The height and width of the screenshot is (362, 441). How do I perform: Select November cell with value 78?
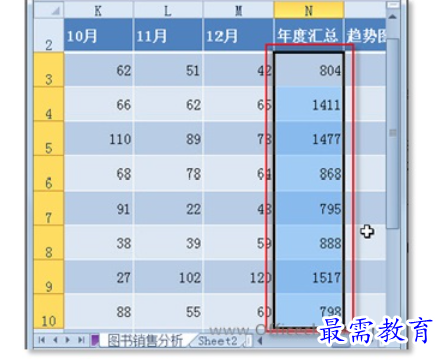[168, 173]
